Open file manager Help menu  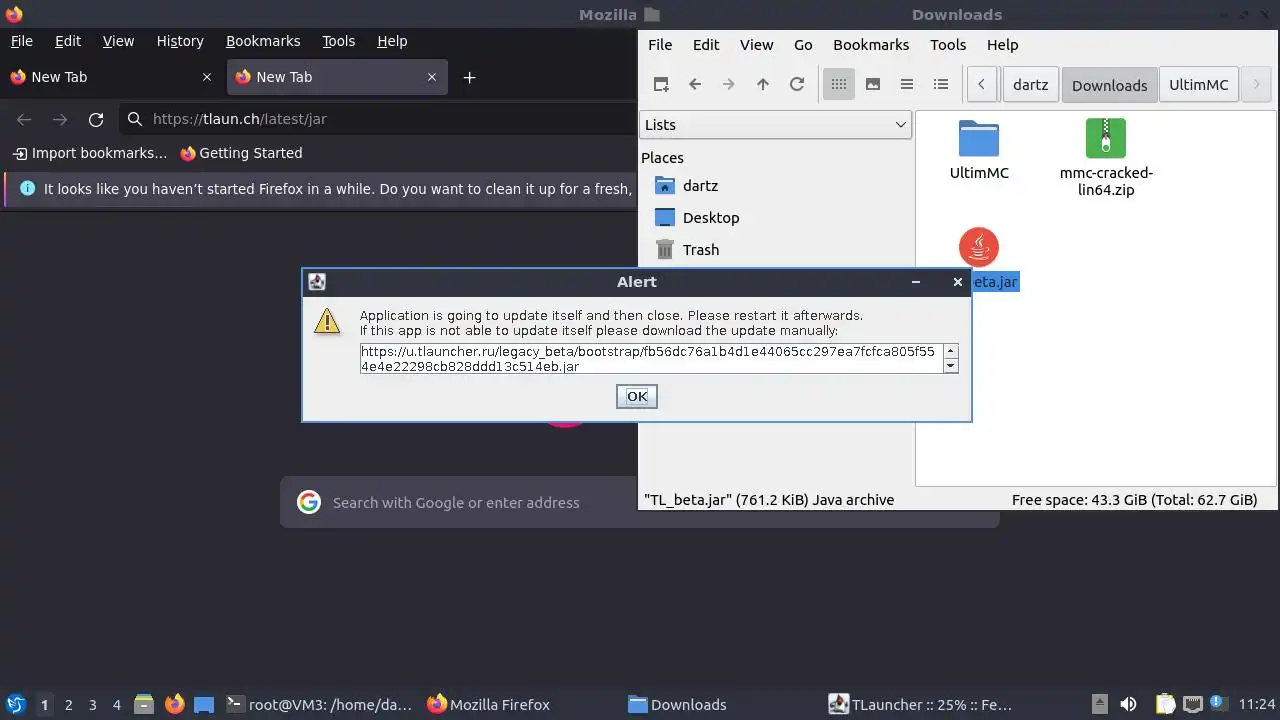(x=1002, y=45)
